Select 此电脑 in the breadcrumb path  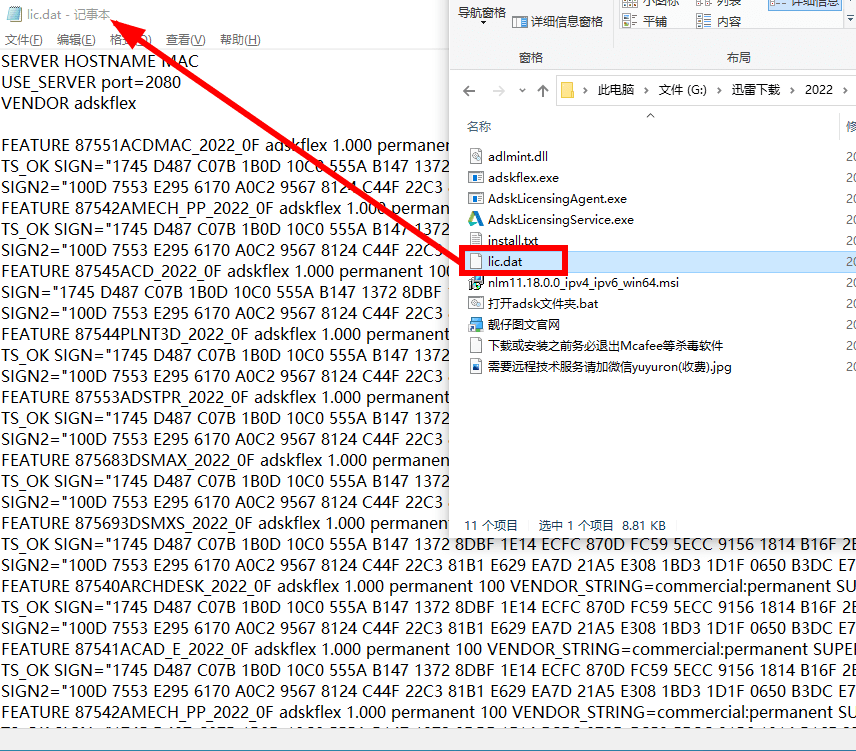(x=616, y=90)
